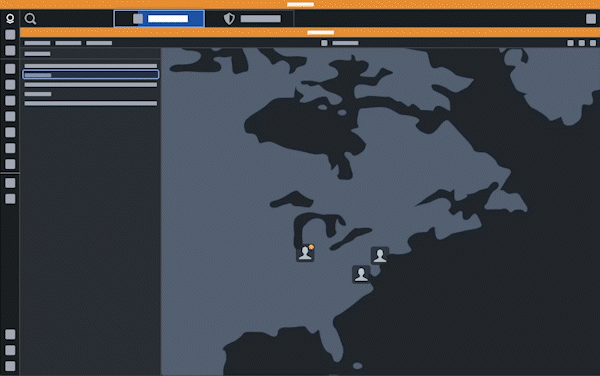Click the first sidebar icon below the logo
The height and width of the screenshot is (376, 600).
pyautogui.click(x=10, y=35)
